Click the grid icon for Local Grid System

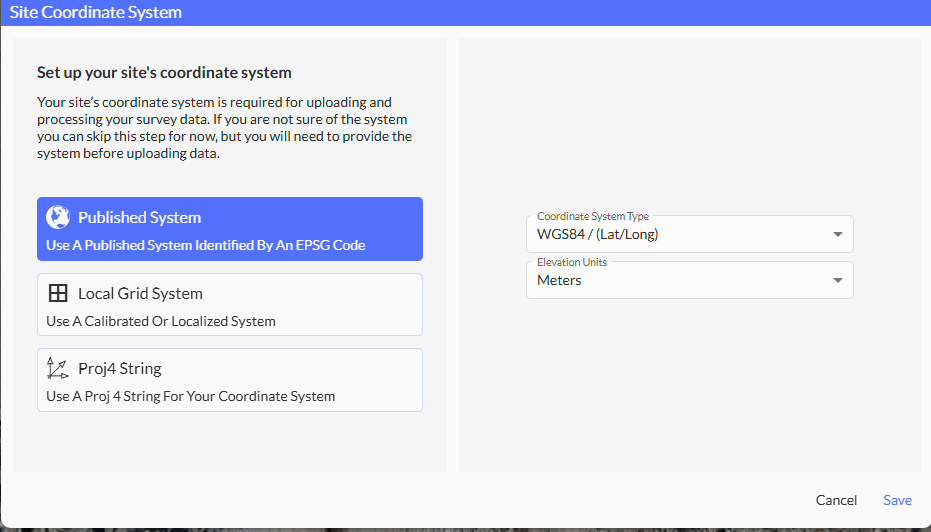click(x=58, y=293)
